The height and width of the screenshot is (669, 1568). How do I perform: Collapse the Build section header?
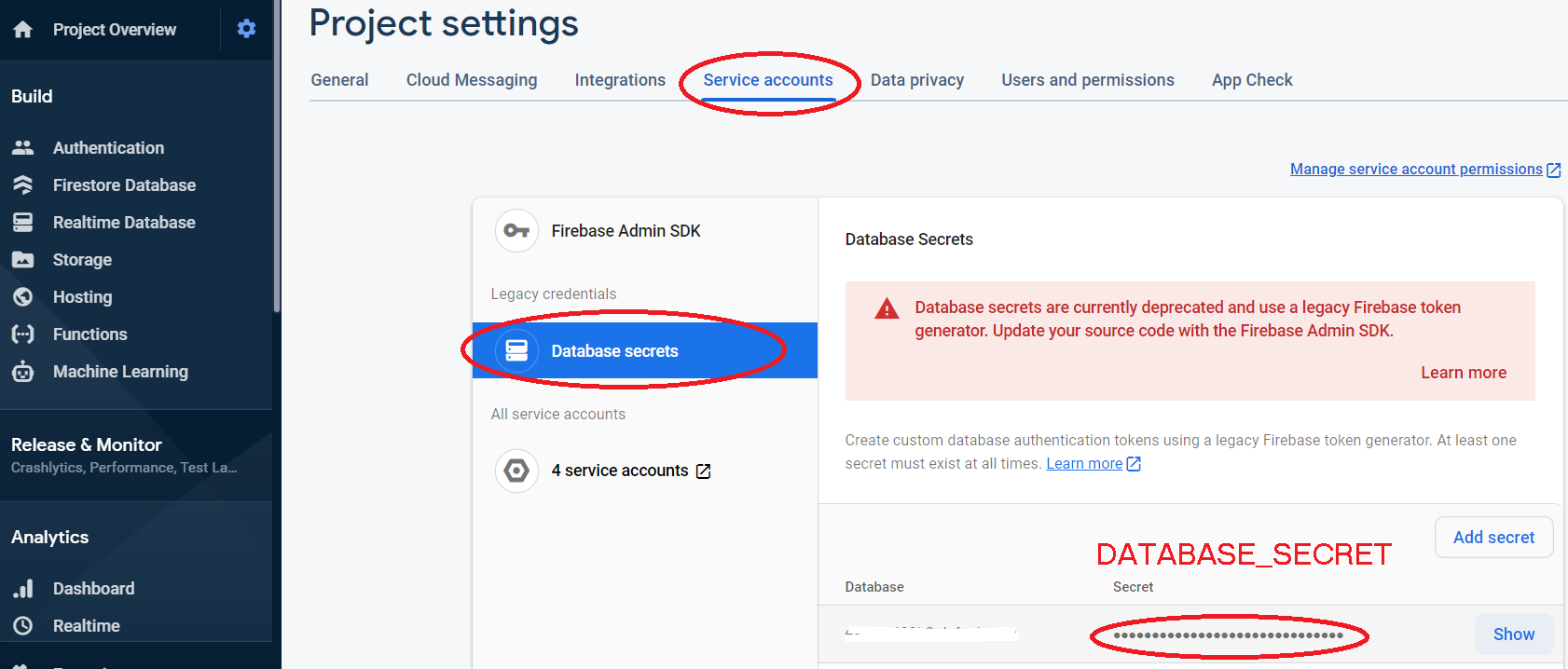[x=32, y=96]
